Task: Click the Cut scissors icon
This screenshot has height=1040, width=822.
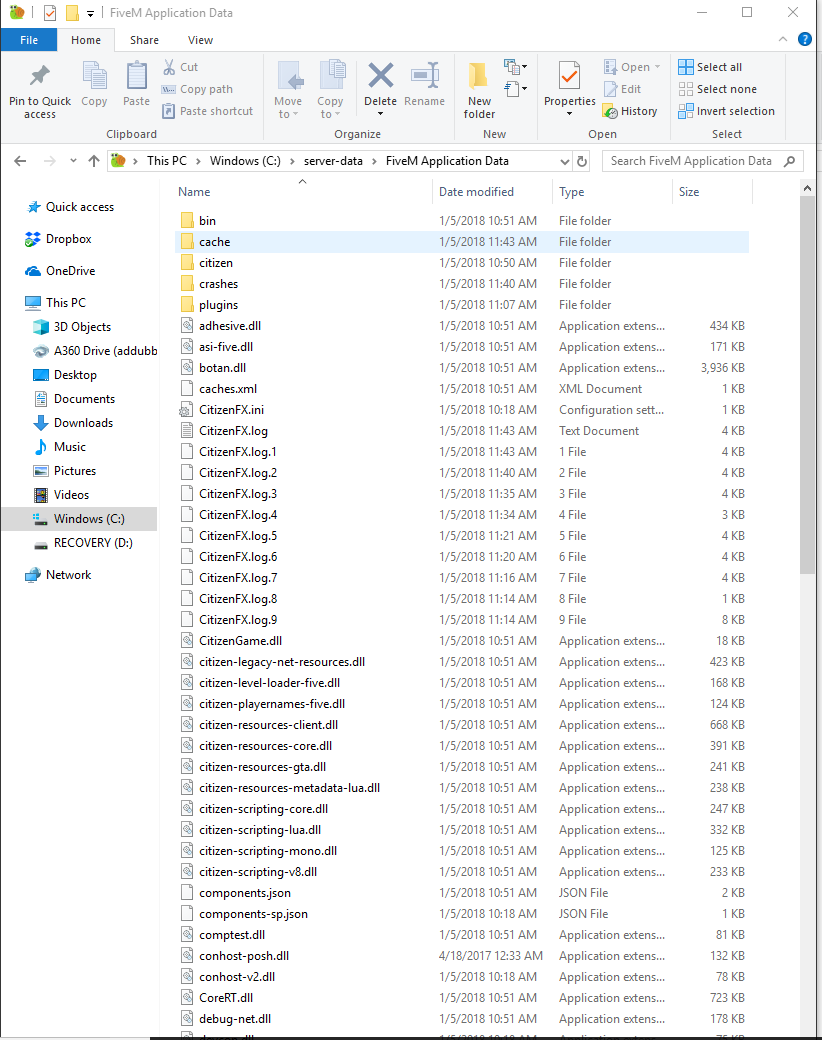Action: point(169,67)
